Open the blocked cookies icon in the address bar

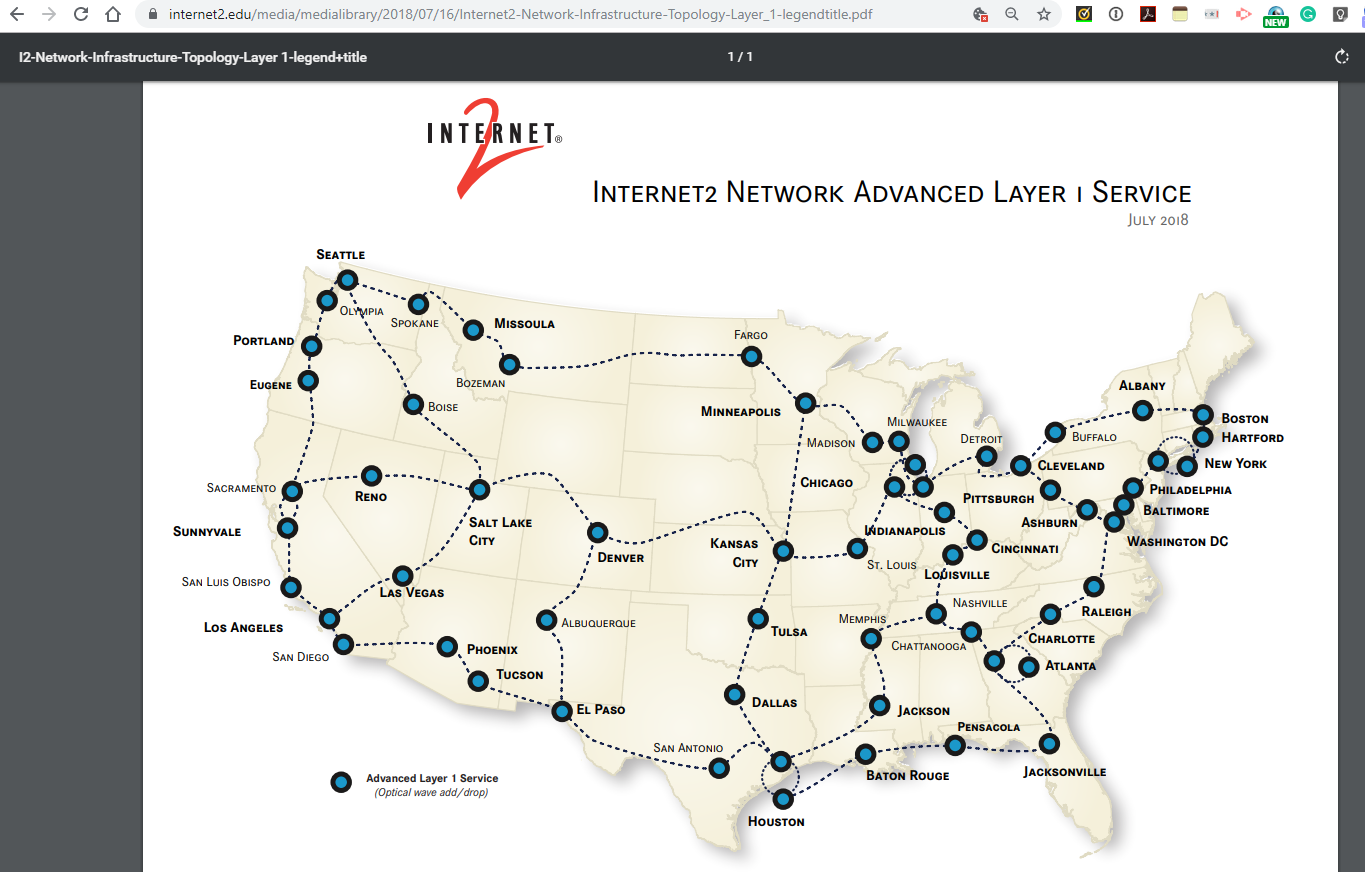pos(981,15)
